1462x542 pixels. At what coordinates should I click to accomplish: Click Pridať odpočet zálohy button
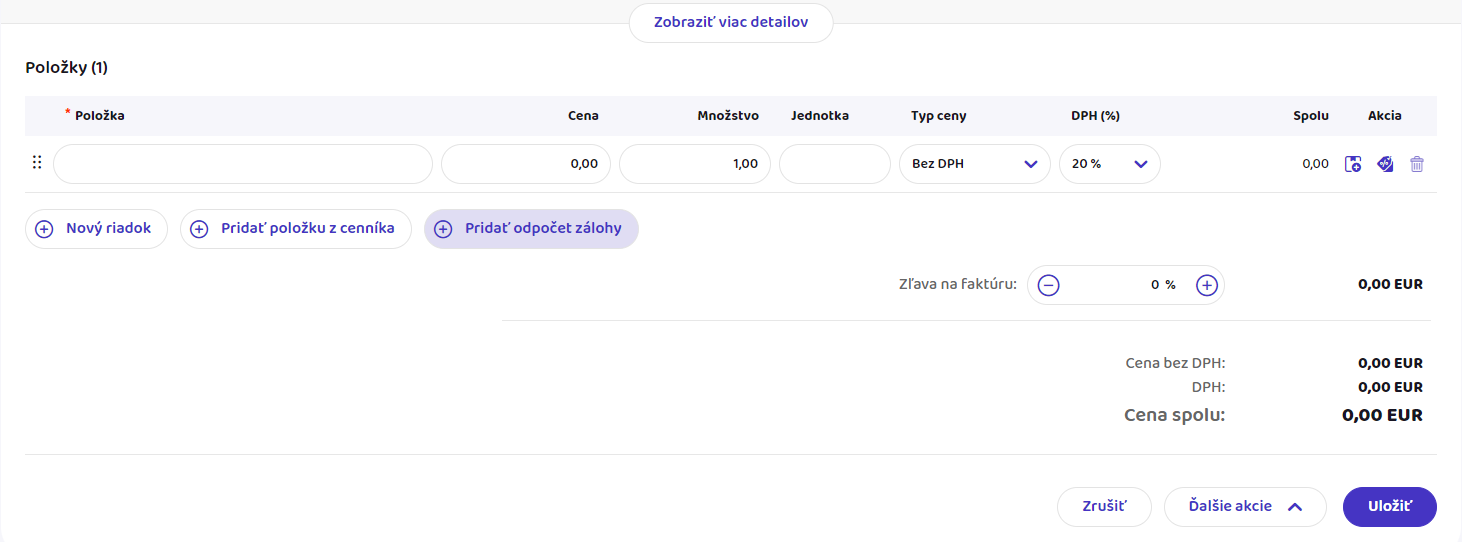pos(531,229)
